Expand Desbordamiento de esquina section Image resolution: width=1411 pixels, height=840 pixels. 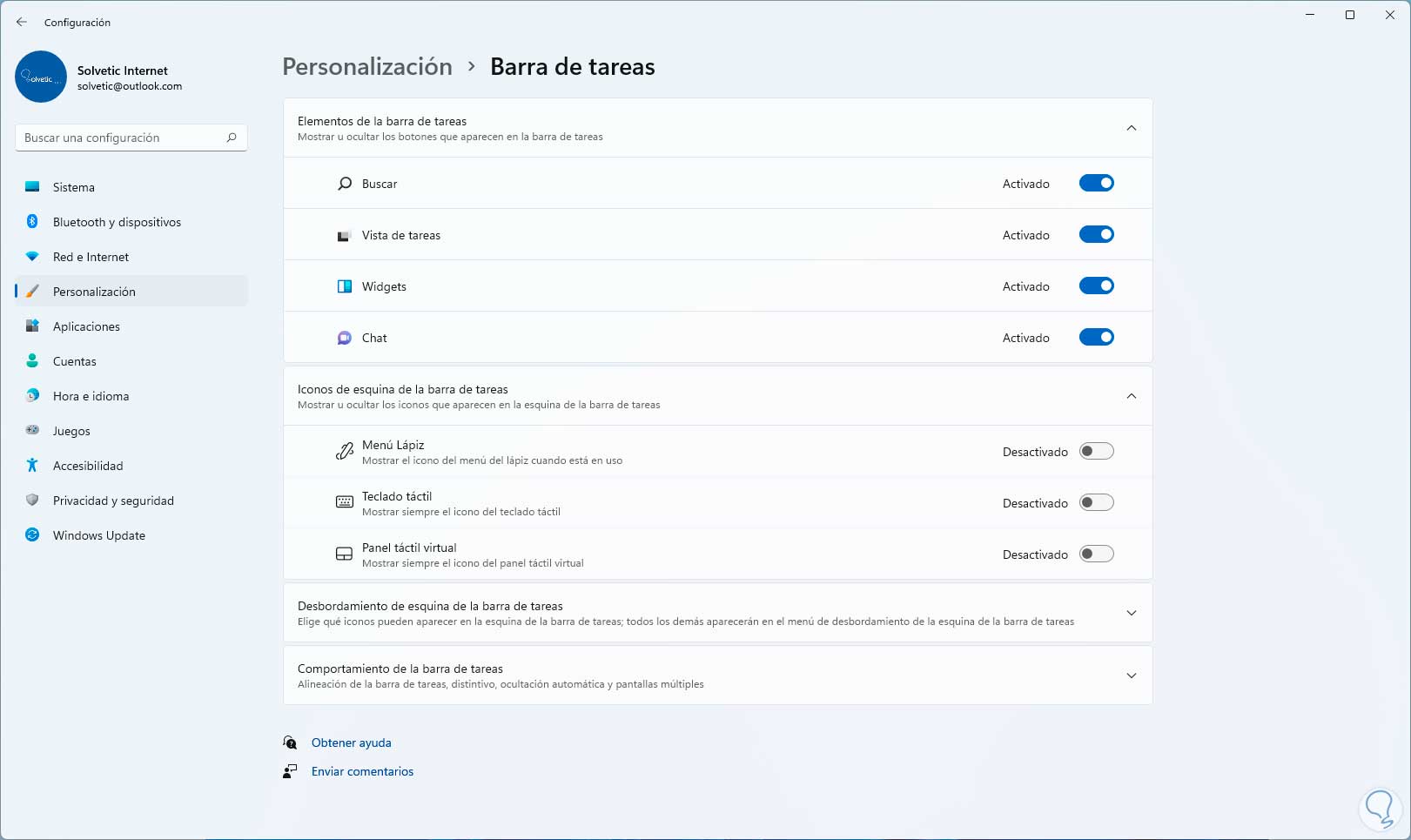1131,613
